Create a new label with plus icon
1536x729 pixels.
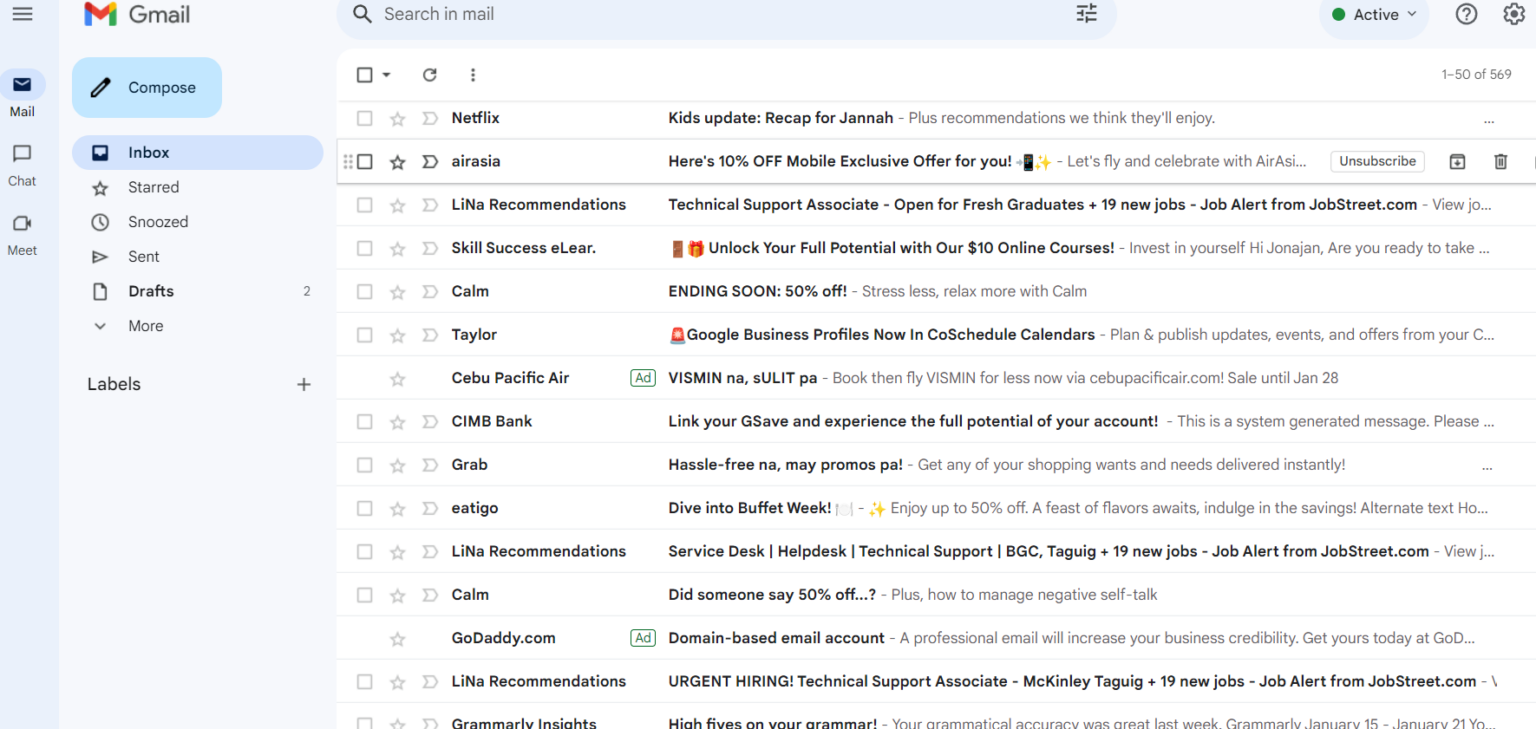[304, 383]
